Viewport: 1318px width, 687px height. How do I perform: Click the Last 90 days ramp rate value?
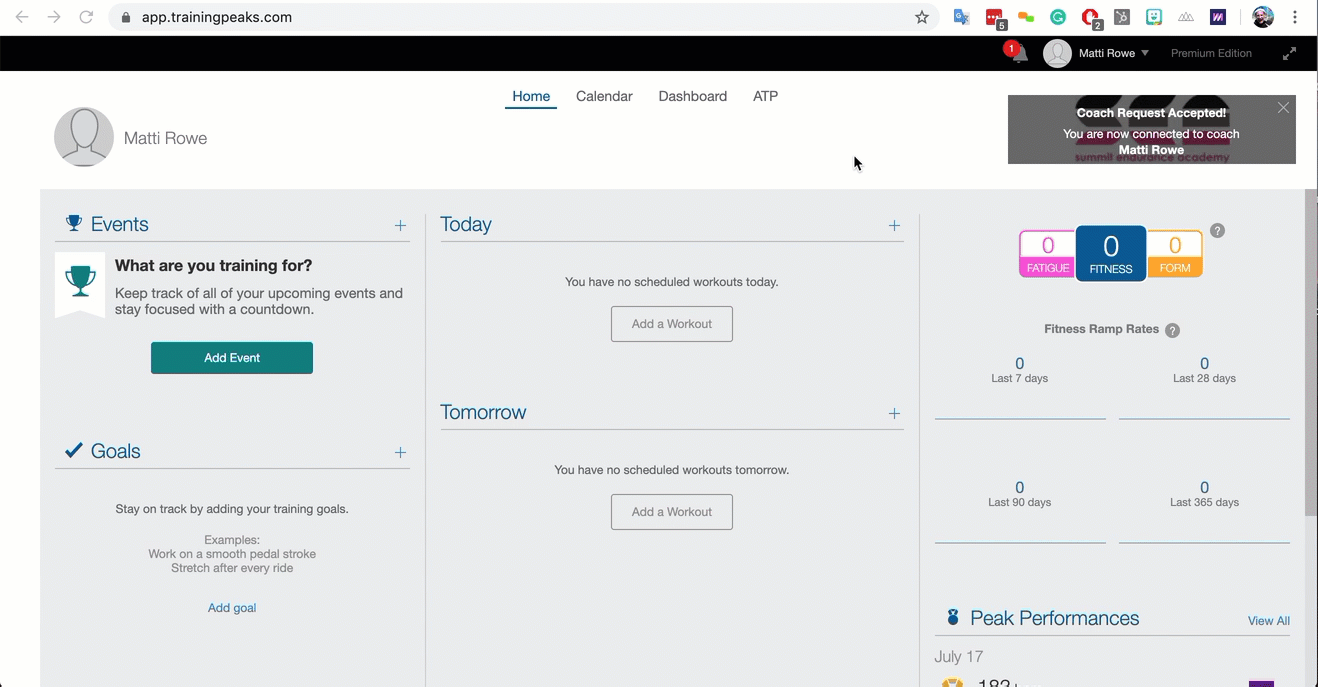point(1019,488)
